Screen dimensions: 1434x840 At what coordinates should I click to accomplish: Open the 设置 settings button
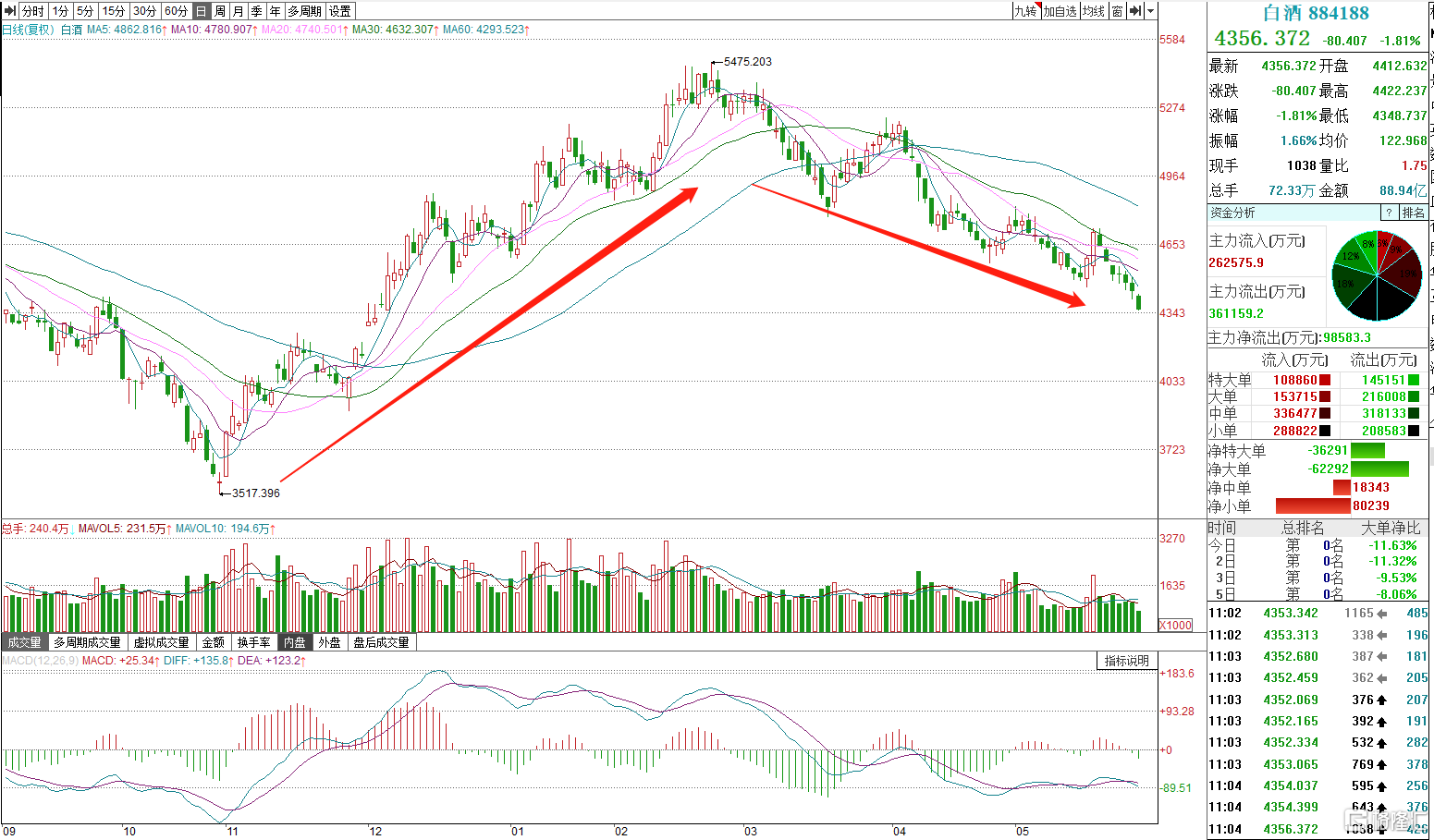tap(340, 11)
